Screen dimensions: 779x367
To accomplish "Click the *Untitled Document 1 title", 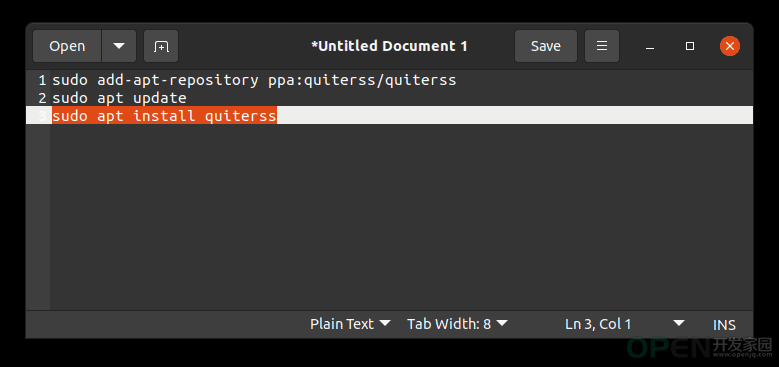I will click(389, 46).
